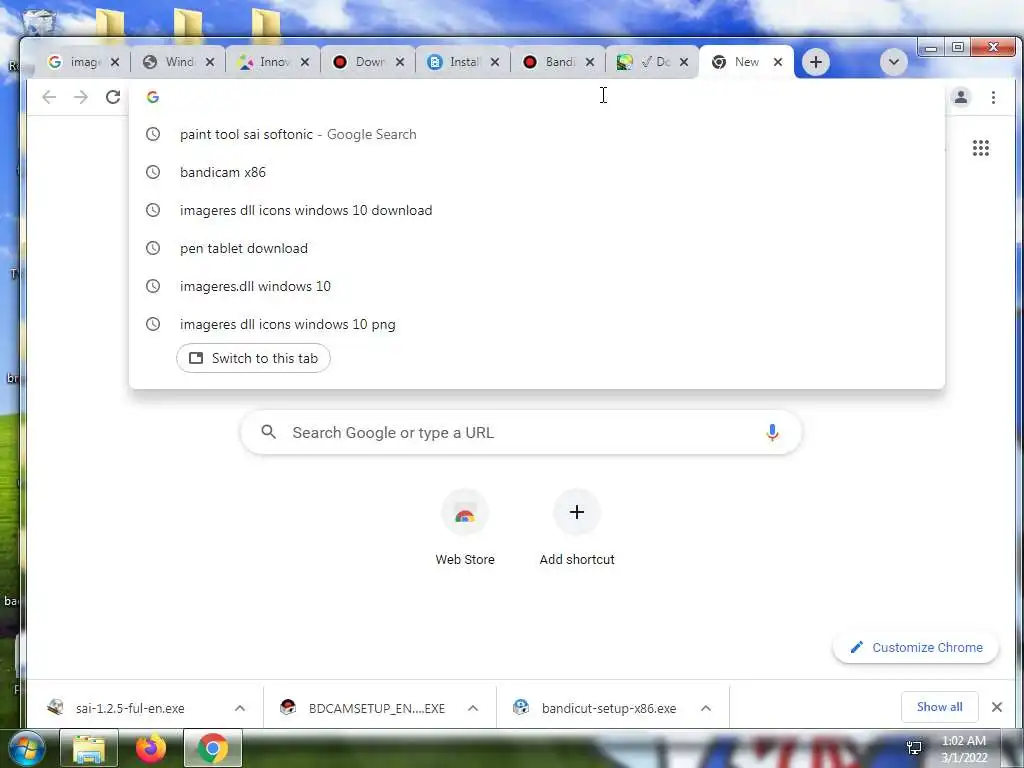Open Google apps grid icon
1024x768 pixels.
pyautogui.click(x=980, y=148)
